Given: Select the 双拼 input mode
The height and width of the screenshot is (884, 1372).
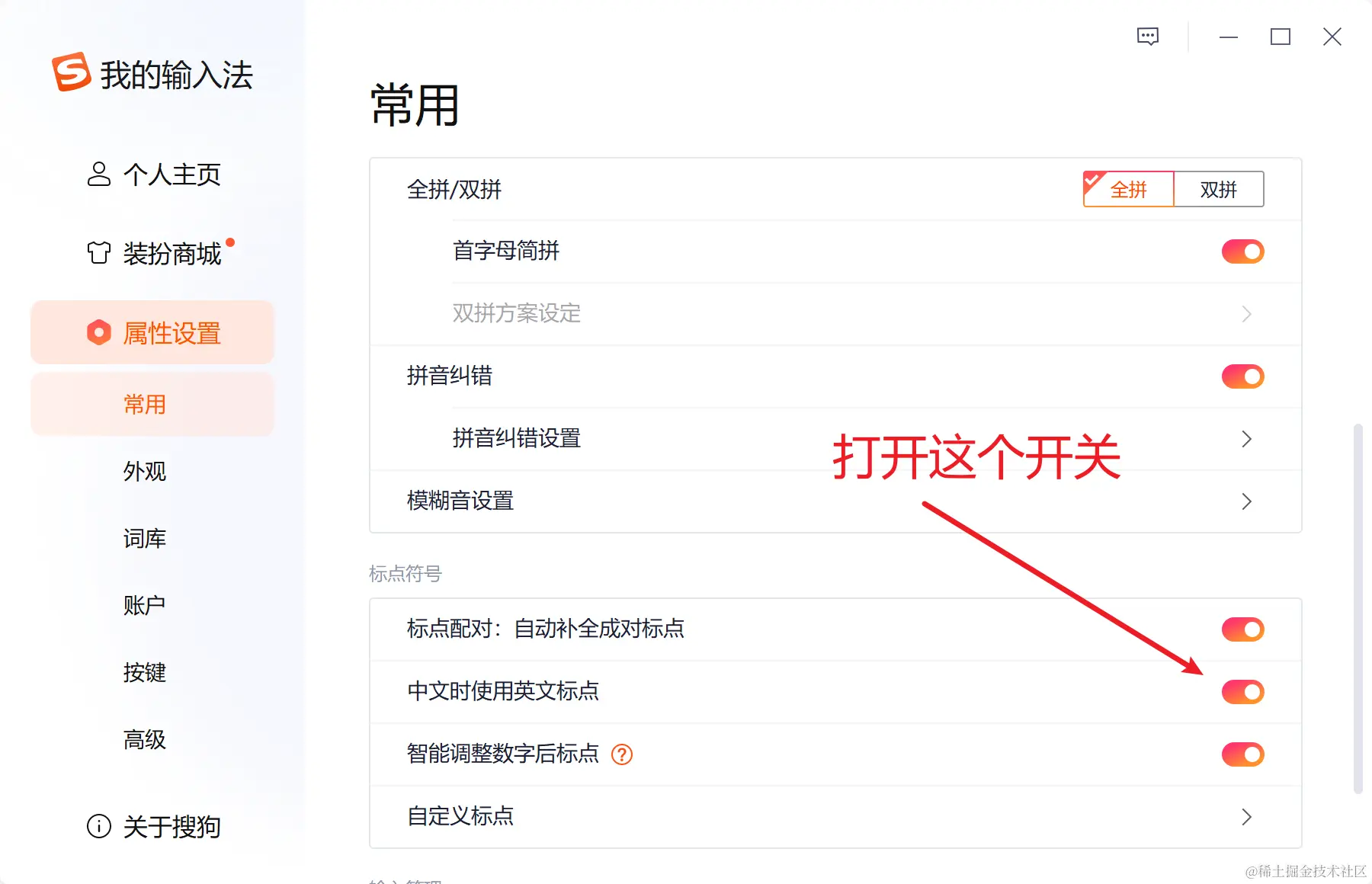Looking at the screenshot, I should tap(1219, 189).
